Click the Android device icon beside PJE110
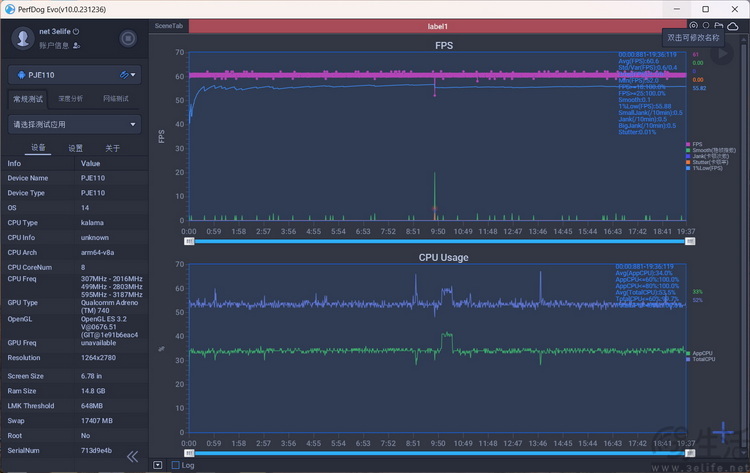The width and height of the screenshot is (750, 473). pyautogui.click(x=21, y=75)
